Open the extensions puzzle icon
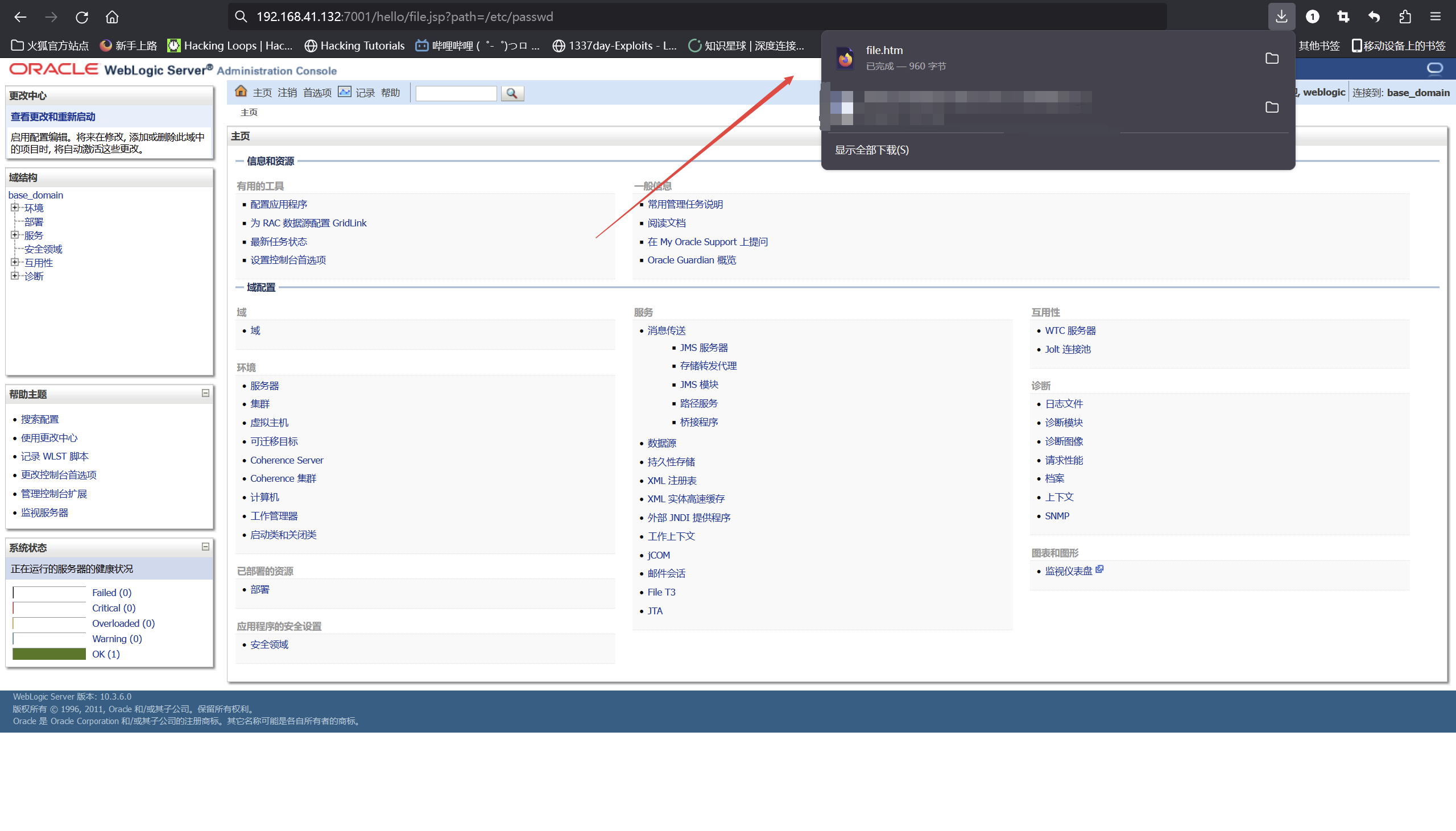1456x831 pixels. (x=1405, y=17)
